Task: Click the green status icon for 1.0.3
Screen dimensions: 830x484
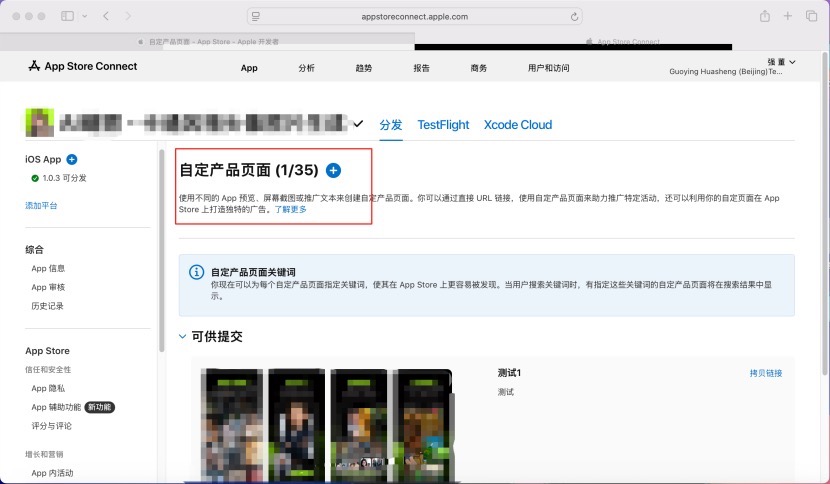Action: pos(35,178)
